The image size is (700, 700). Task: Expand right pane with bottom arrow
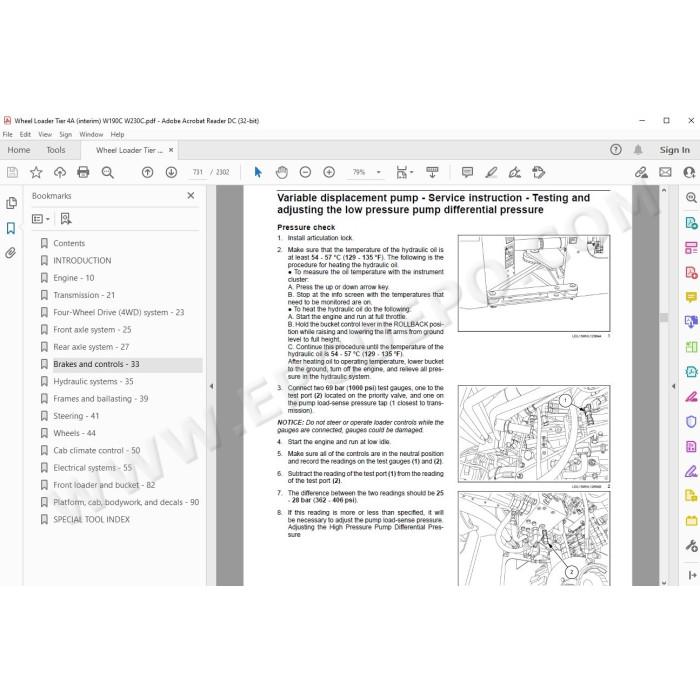tap(692, 575)
